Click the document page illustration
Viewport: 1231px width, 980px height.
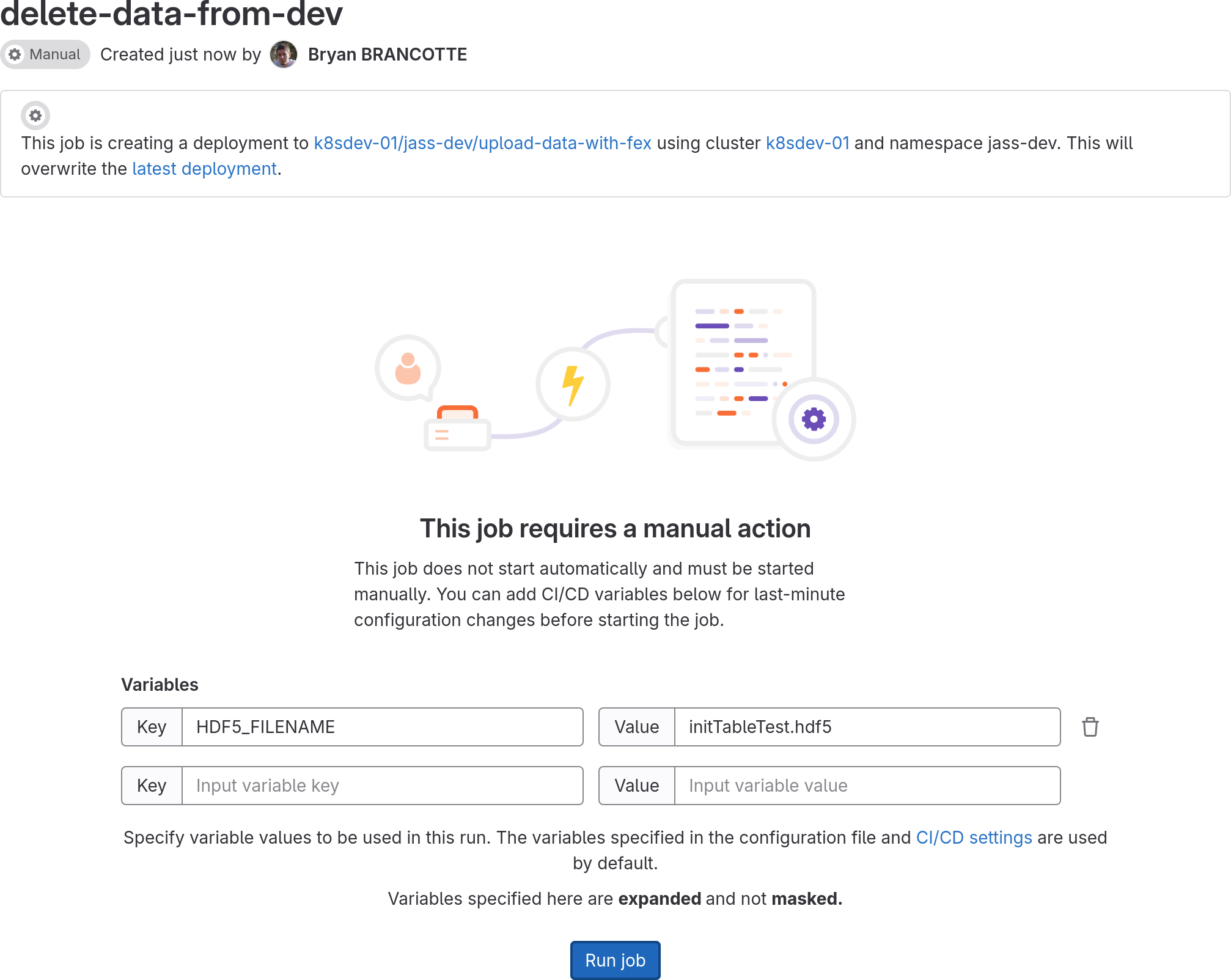click(x=743, y=361)
